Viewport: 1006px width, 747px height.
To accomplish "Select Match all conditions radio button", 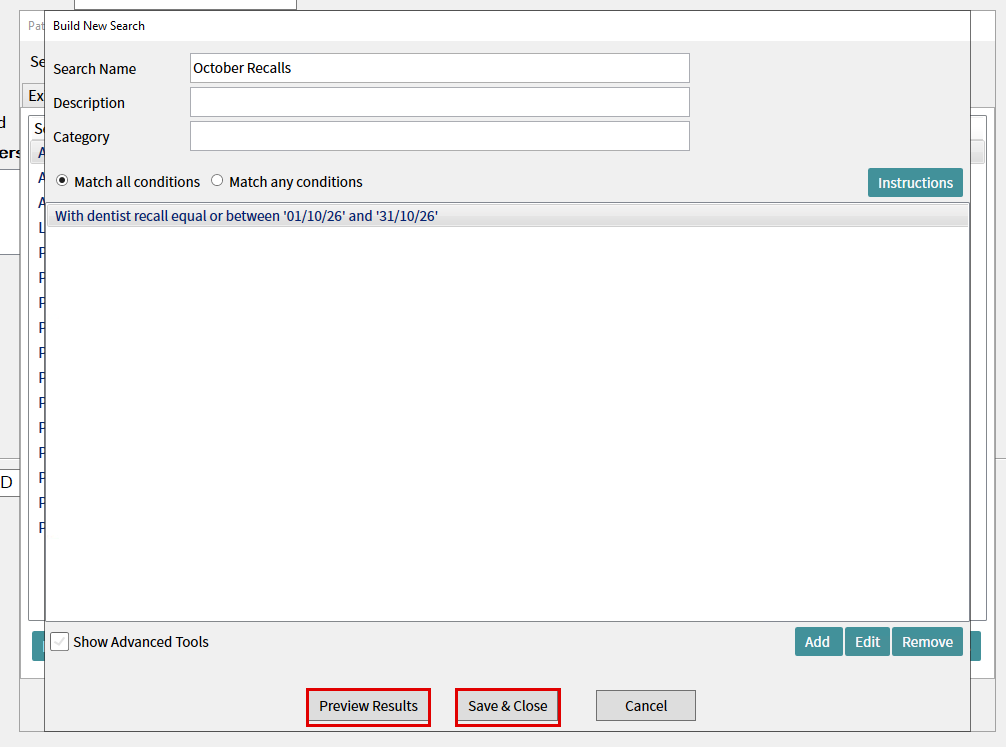I will 62,181.
